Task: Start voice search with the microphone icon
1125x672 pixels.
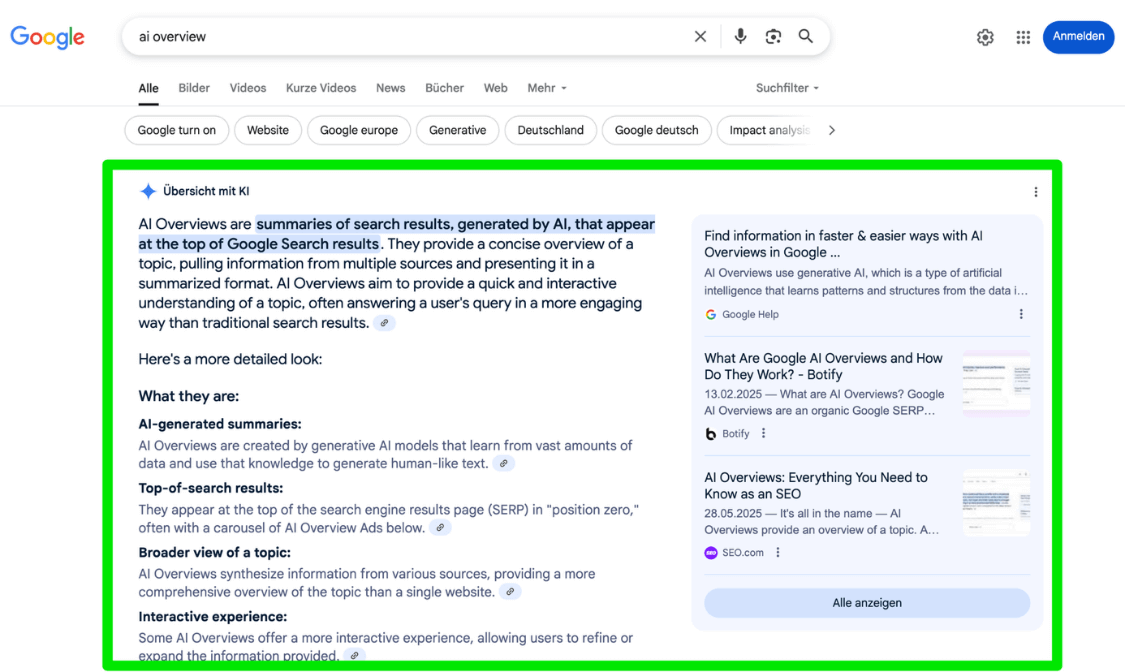Action: (x=740, y=37)
